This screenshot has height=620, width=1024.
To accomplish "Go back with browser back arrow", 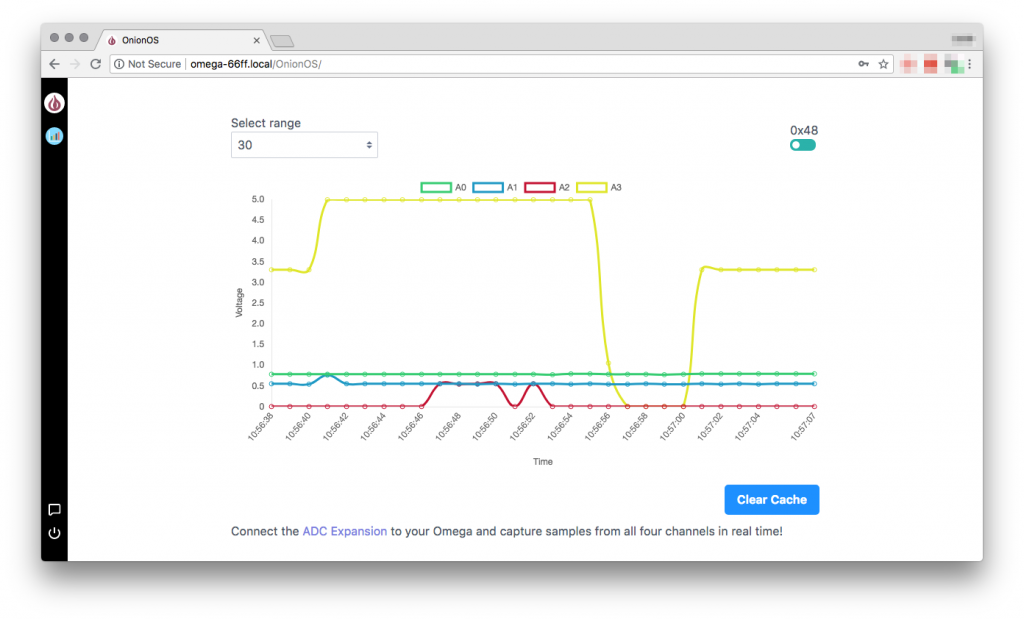I will (x=54, y=64).
